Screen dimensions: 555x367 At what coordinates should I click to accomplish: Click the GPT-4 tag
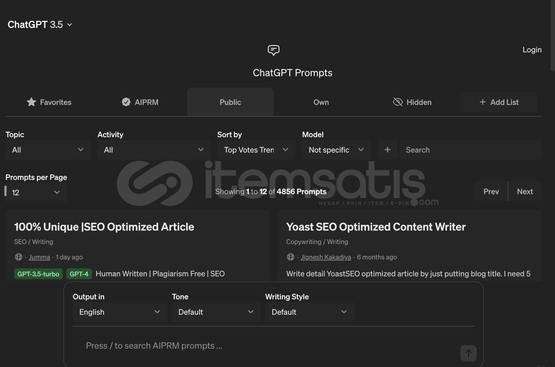(x=79, y=274)
